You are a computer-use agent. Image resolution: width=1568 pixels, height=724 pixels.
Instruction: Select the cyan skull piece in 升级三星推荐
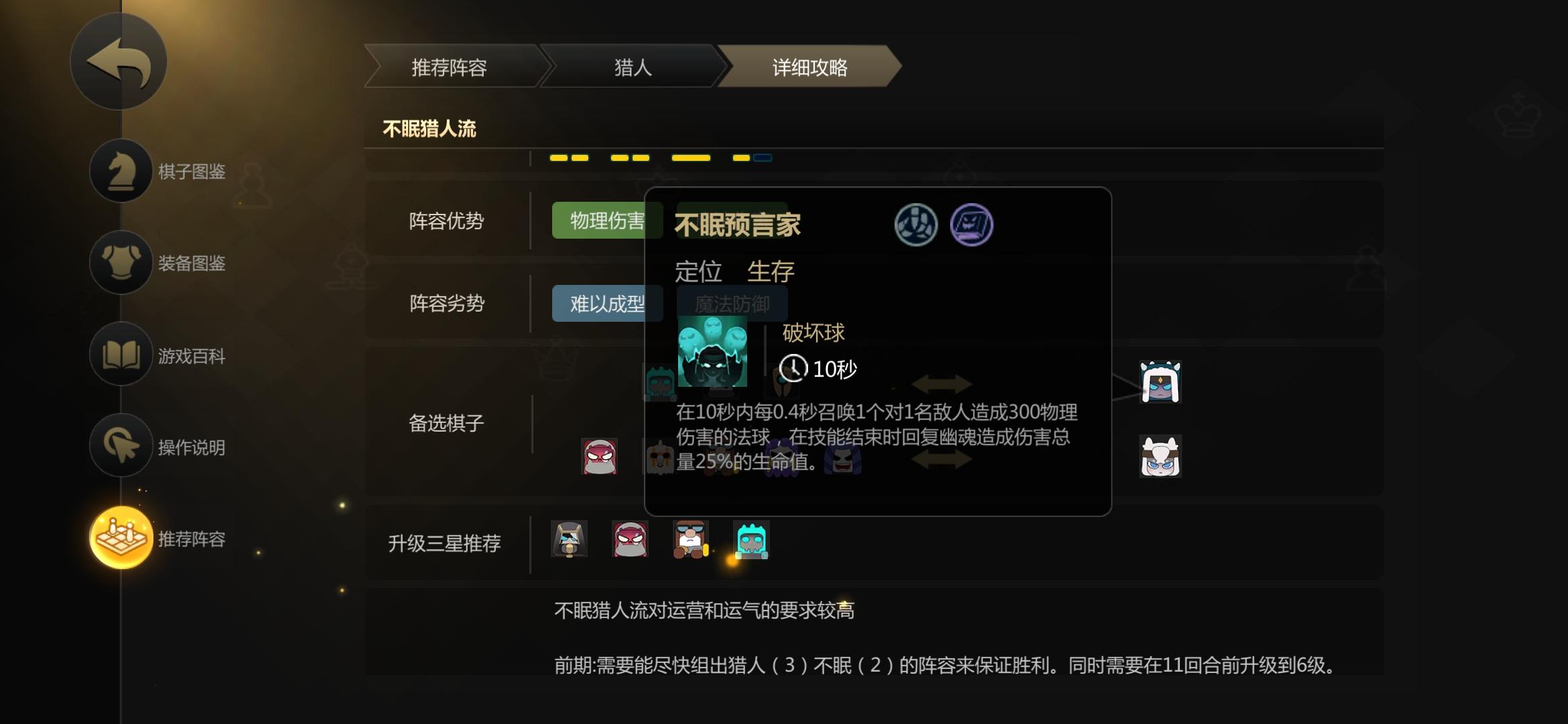coord(751,540)
